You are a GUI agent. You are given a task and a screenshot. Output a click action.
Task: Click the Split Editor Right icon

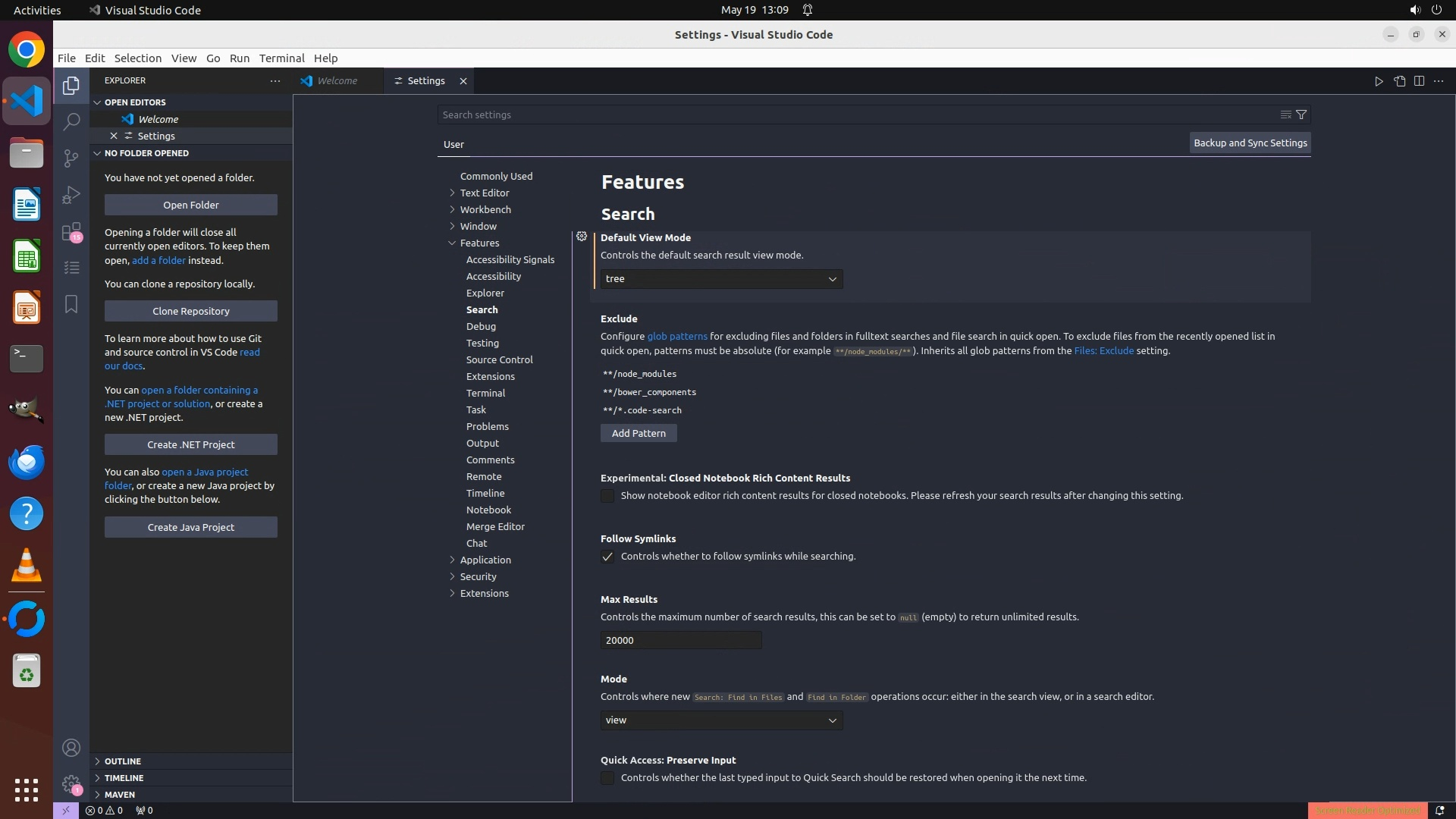coord(1419,81)
